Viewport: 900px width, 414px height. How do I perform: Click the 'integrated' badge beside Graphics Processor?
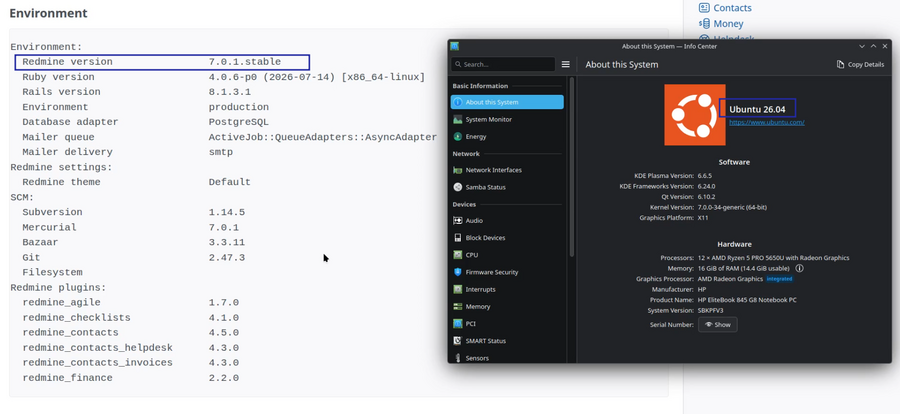pos(779,279)
